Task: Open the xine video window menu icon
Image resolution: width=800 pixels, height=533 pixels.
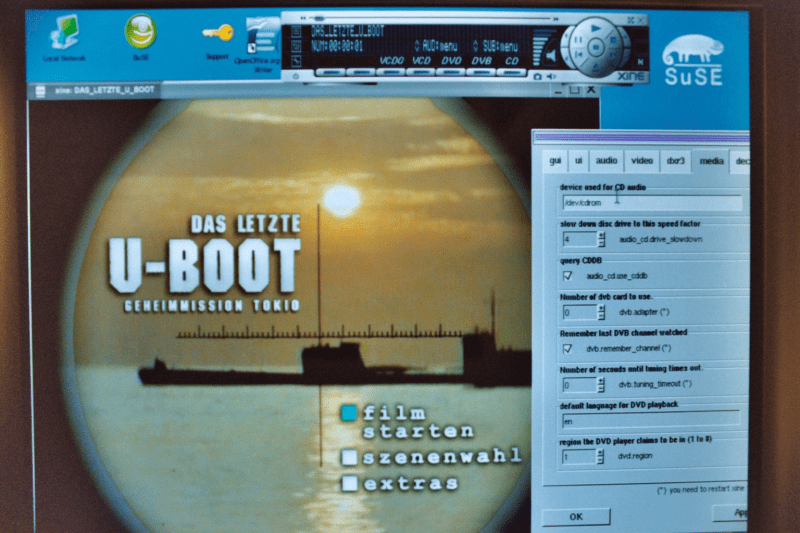Action: point(40,91)
